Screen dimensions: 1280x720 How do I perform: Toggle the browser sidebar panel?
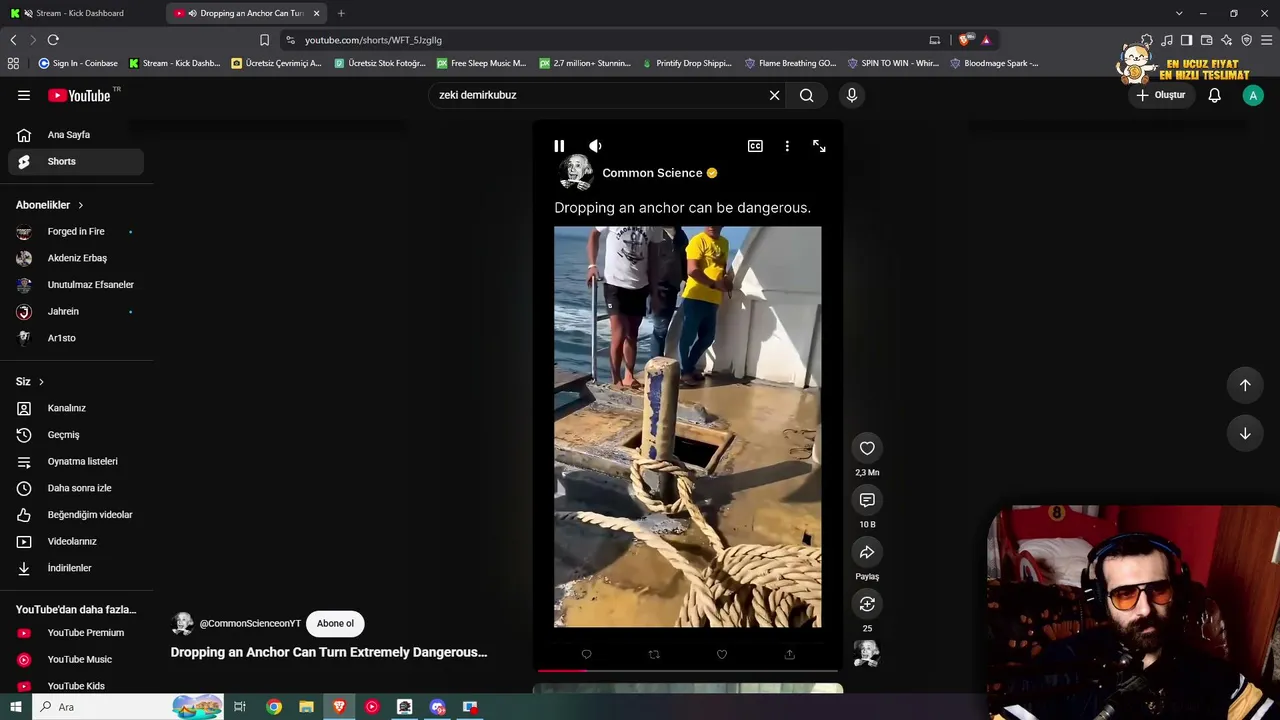[x=1186, y=40]
